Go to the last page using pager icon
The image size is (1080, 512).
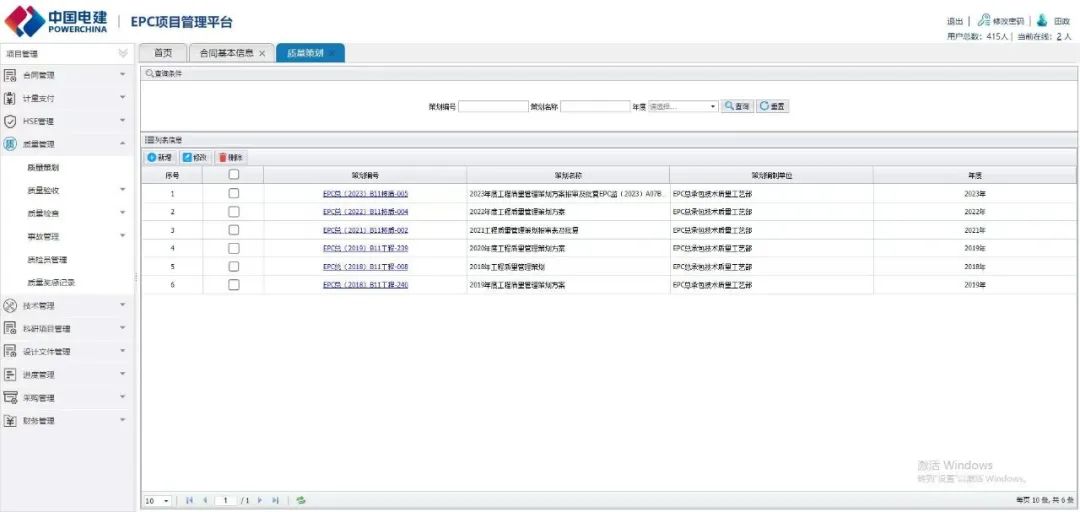[x=275, y=500]
